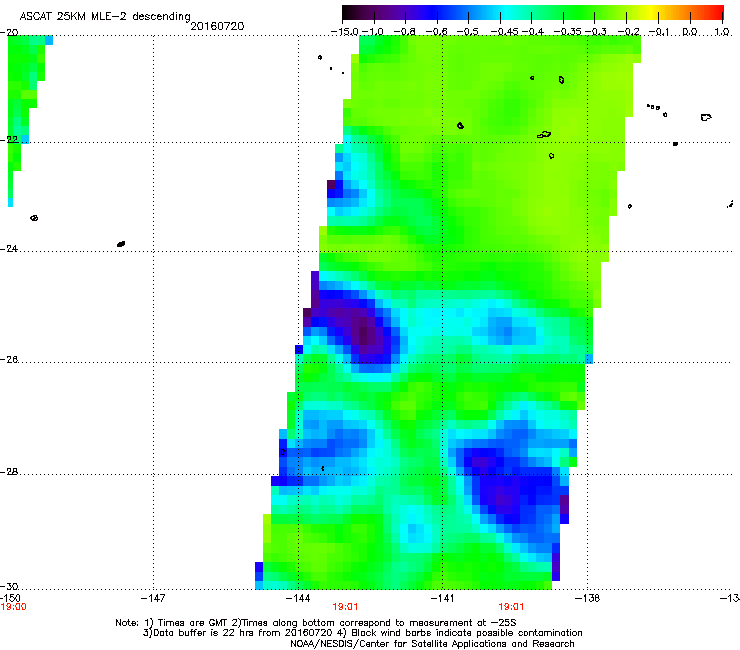The width and height of the screenshot is (740, 650).
Task: Click the yellow section of the color scale
Action: coord(651,13)
